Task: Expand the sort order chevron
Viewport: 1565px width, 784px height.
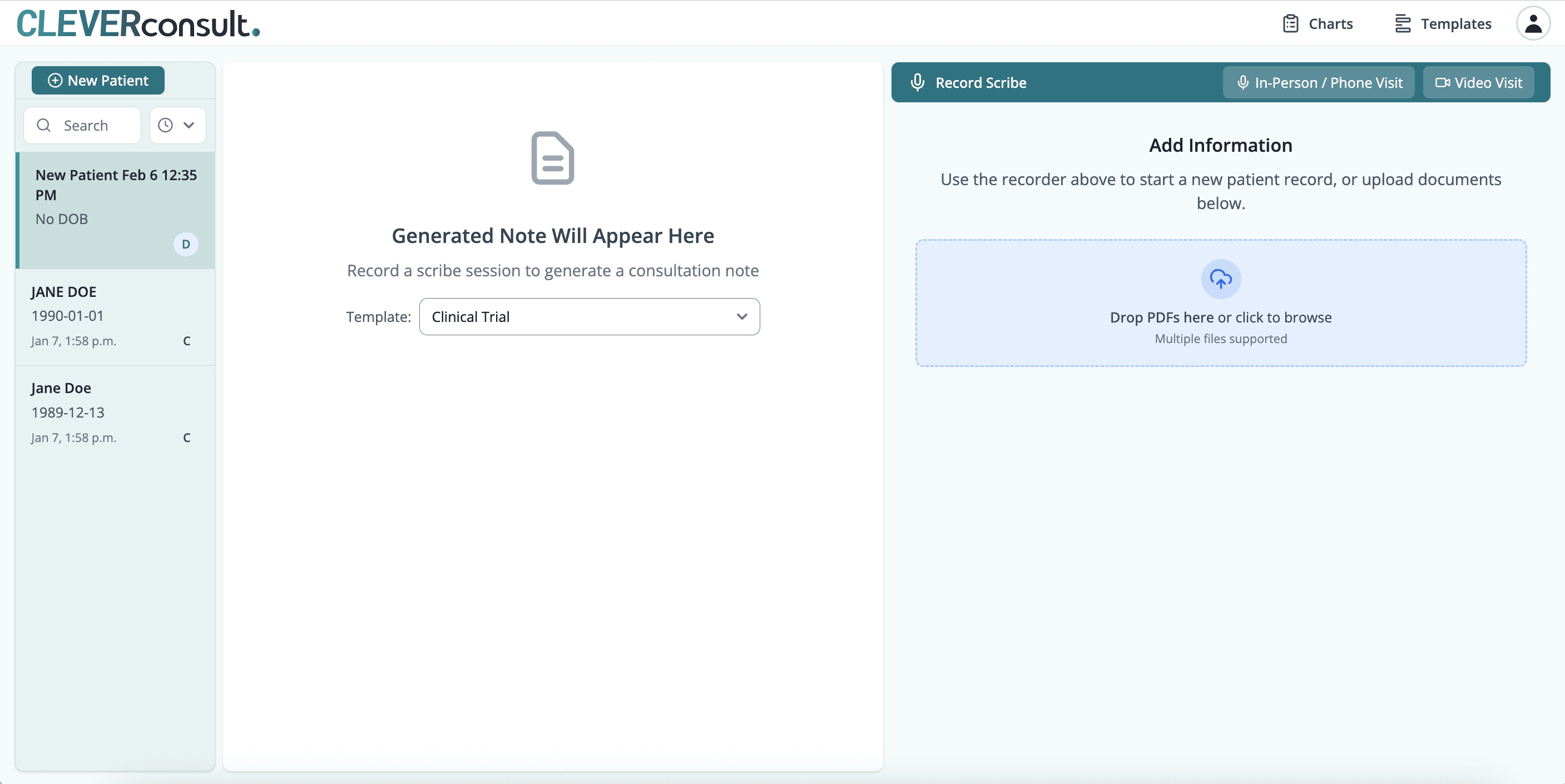Action: [x=189, y=125]
